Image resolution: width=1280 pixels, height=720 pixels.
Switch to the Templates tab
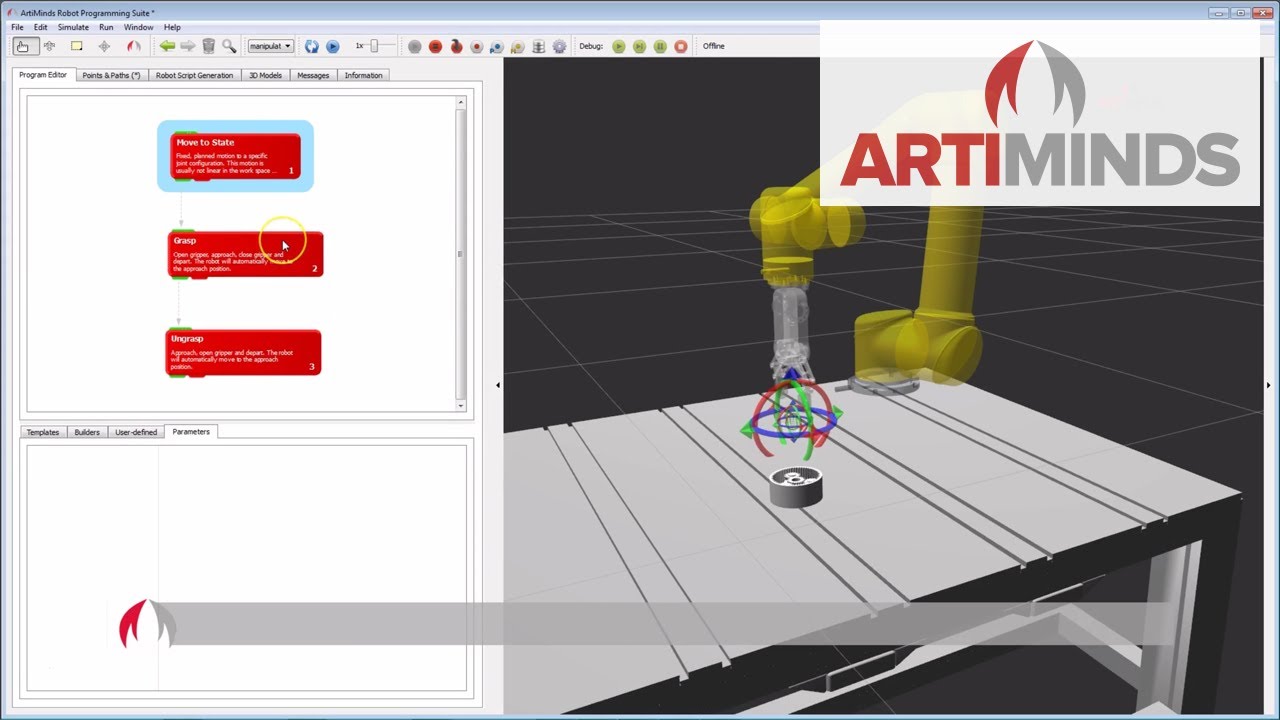coord(43,432)
